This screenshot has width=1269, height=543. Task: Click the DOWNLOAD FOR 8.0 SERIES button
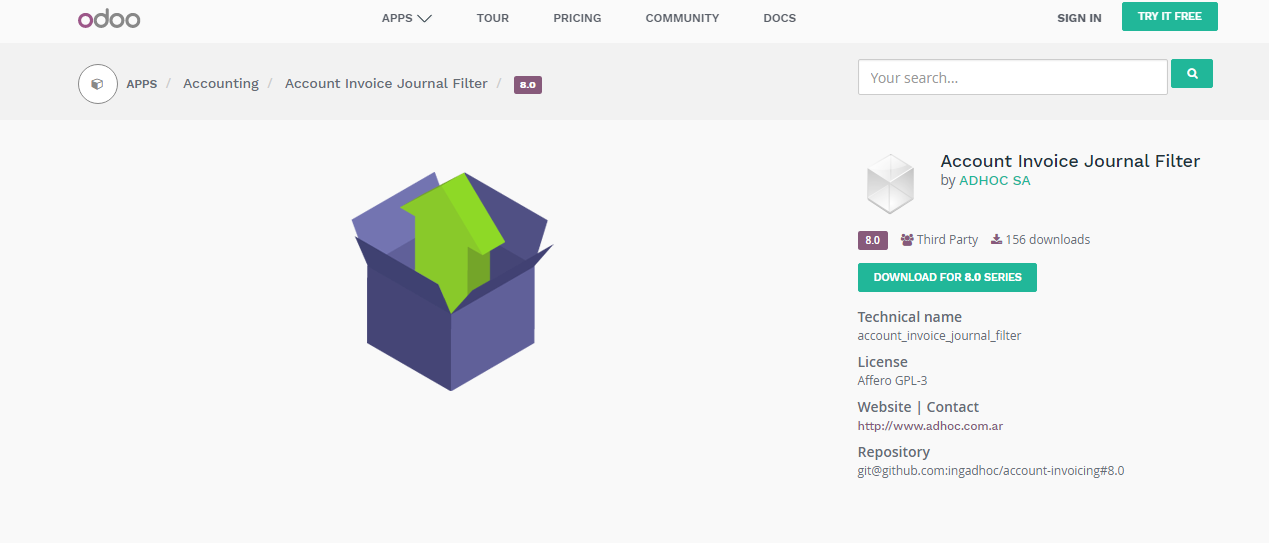(x=947, y=277)
